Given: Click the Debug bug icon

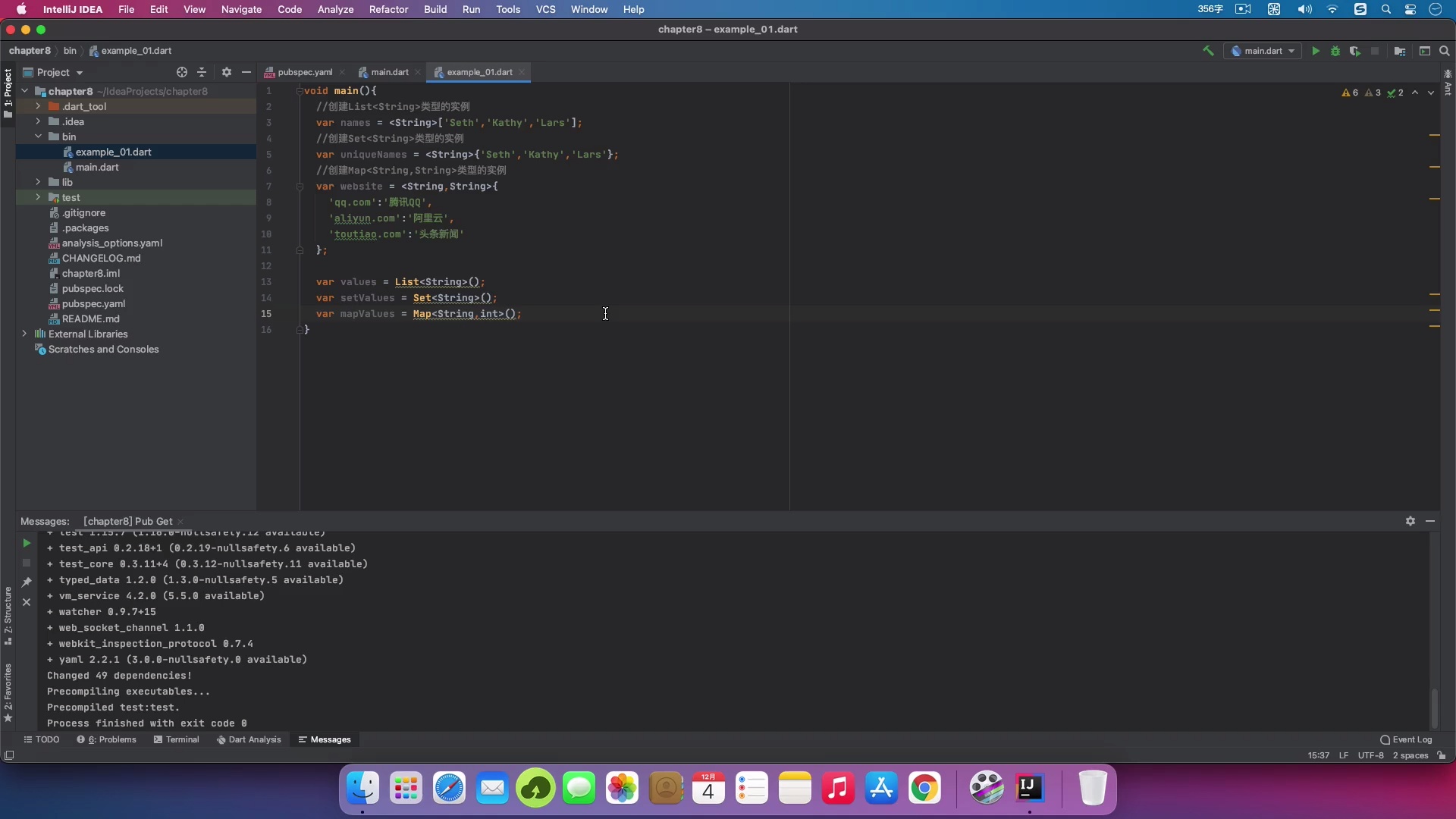Looking at the screenshot, I should [1335, 52].
